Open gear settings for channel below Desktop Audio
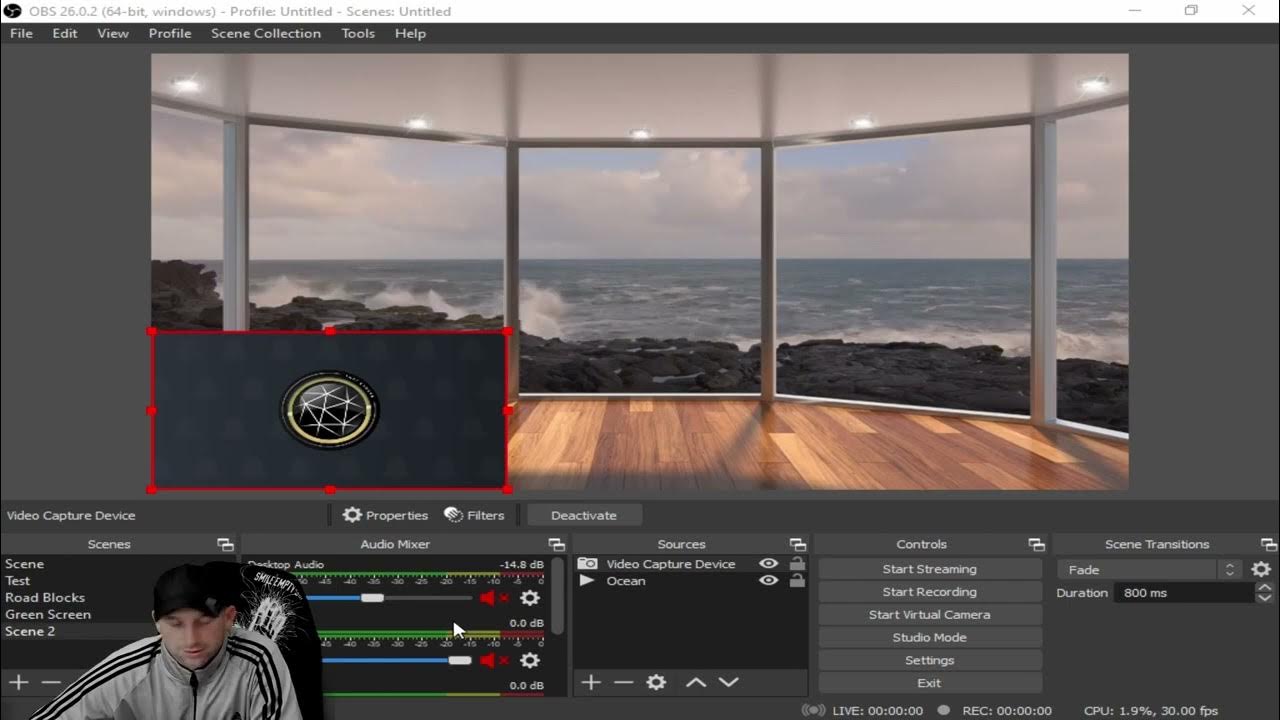 (x=530, y=660)
